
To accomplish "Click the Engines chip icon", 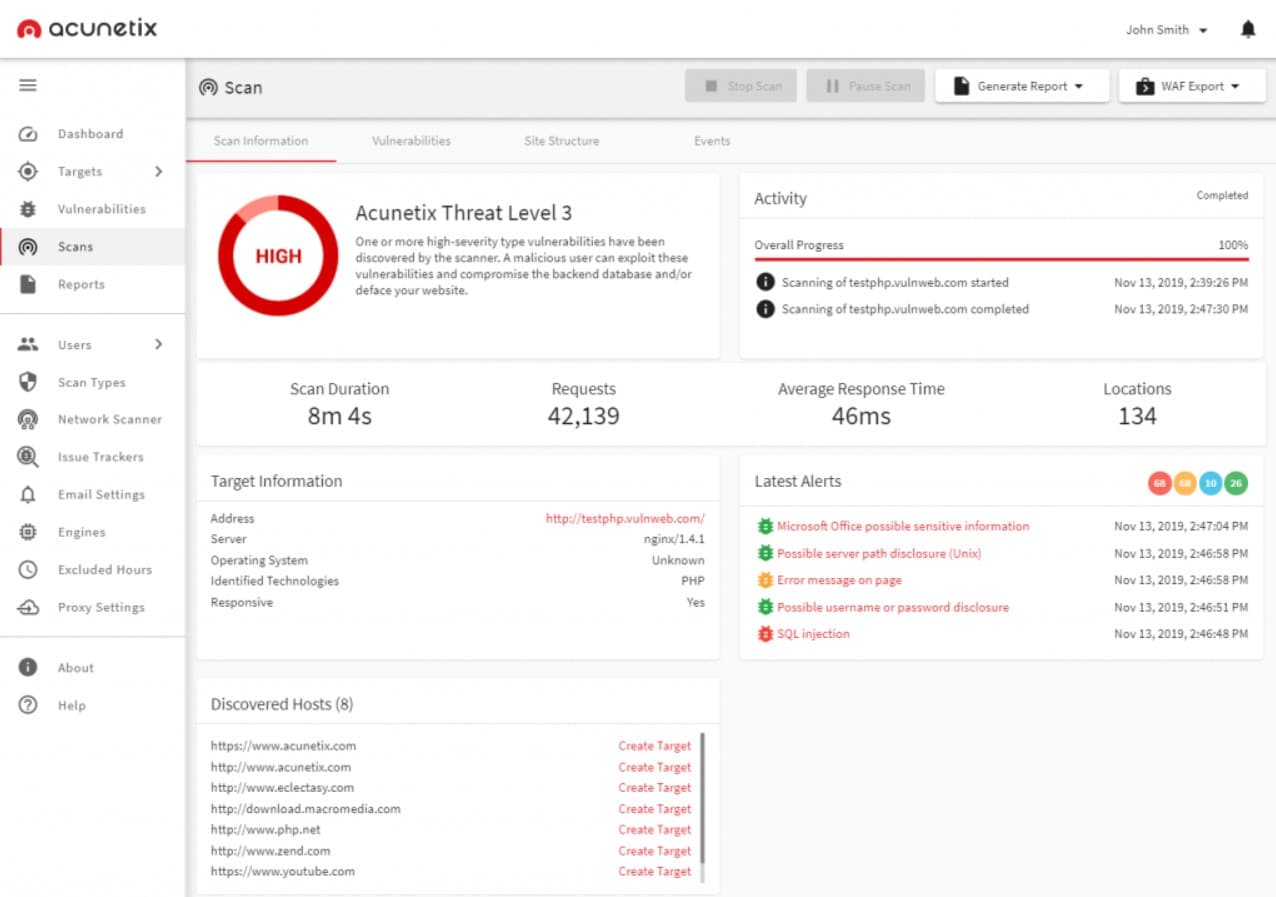I will [x=28, y=532].
